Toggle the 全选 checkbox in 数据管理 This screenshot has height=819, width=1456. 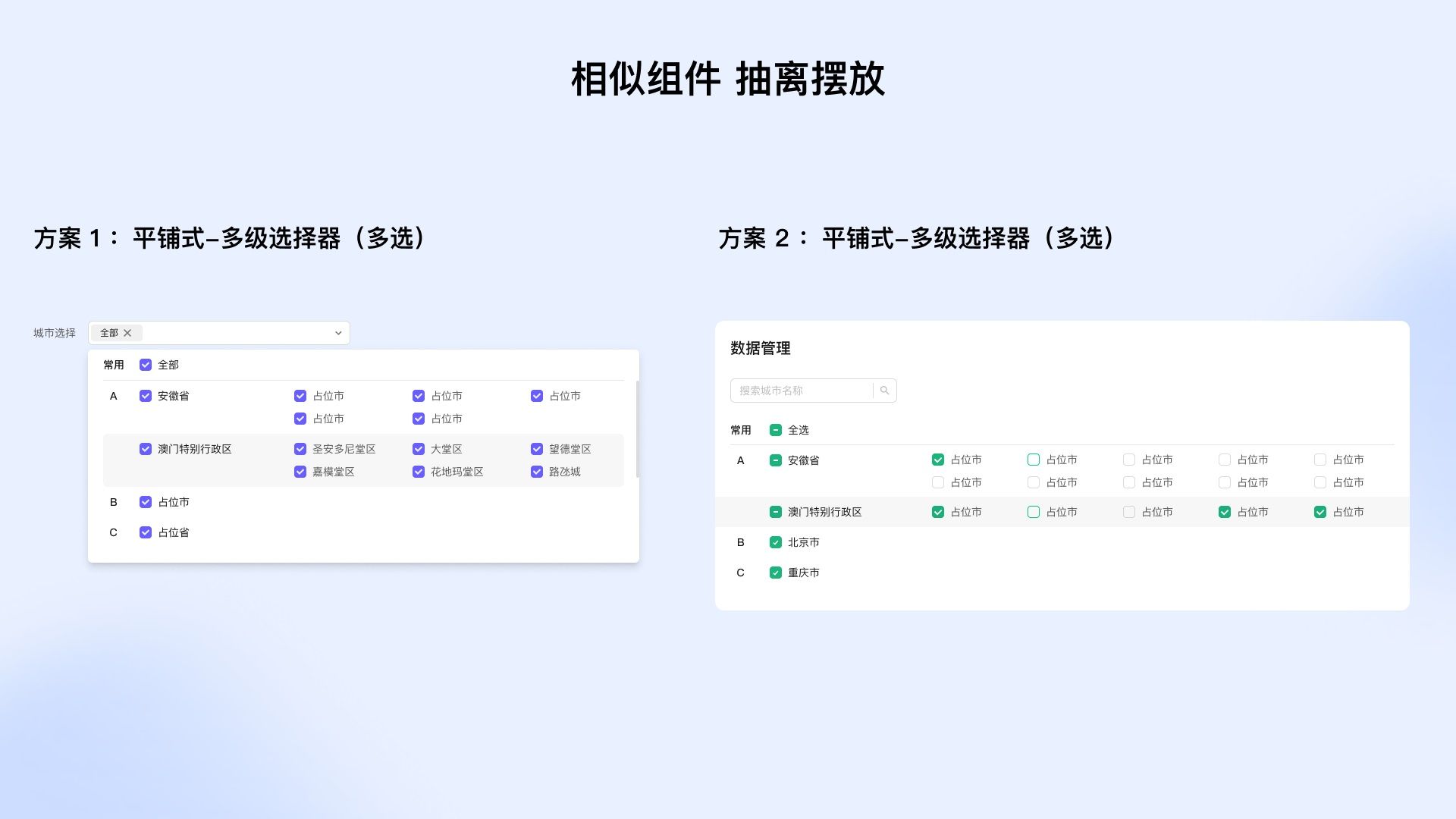(776, 430)
